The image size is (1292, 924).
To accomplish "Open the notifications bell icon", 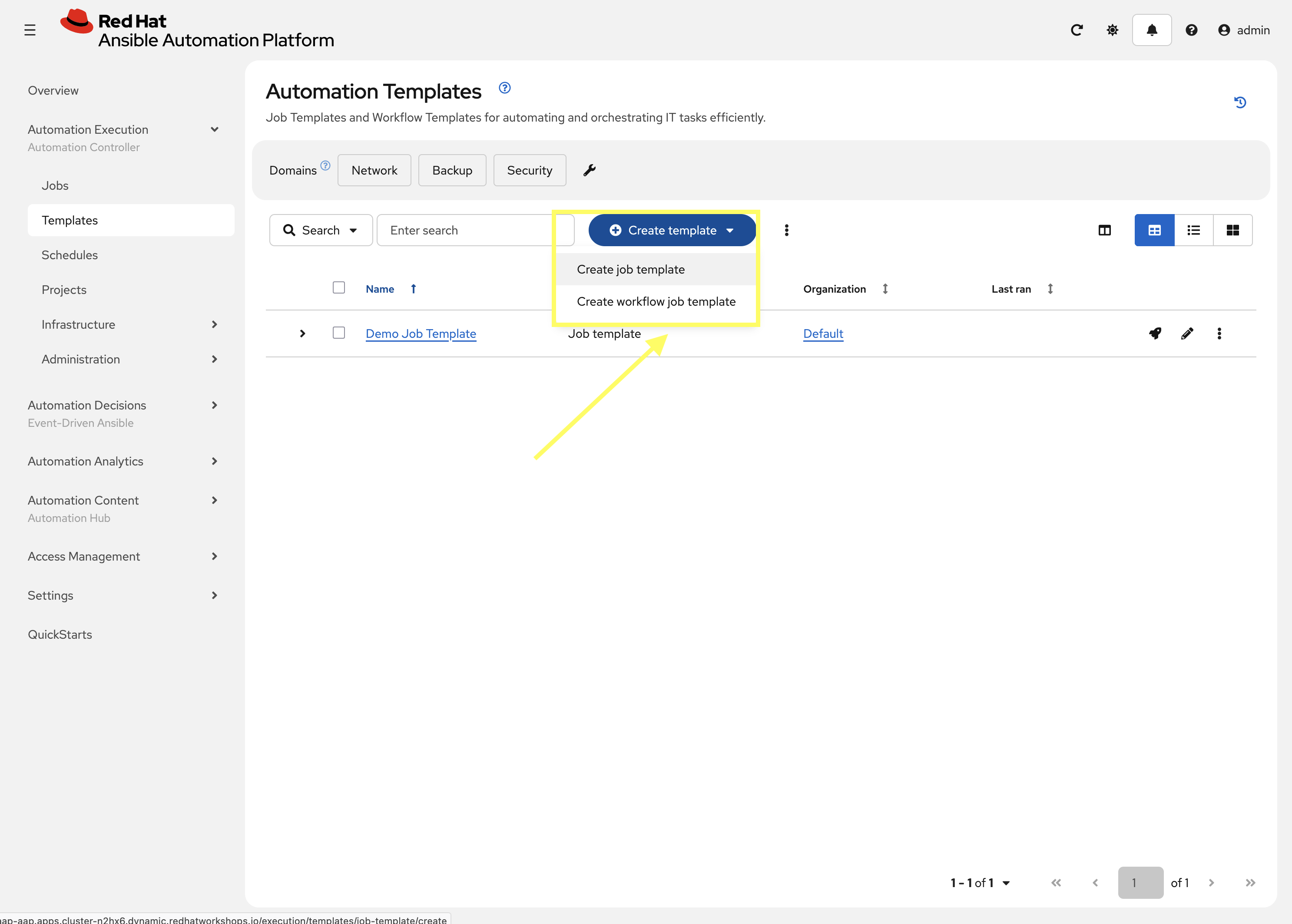I will click(1151, 30).
